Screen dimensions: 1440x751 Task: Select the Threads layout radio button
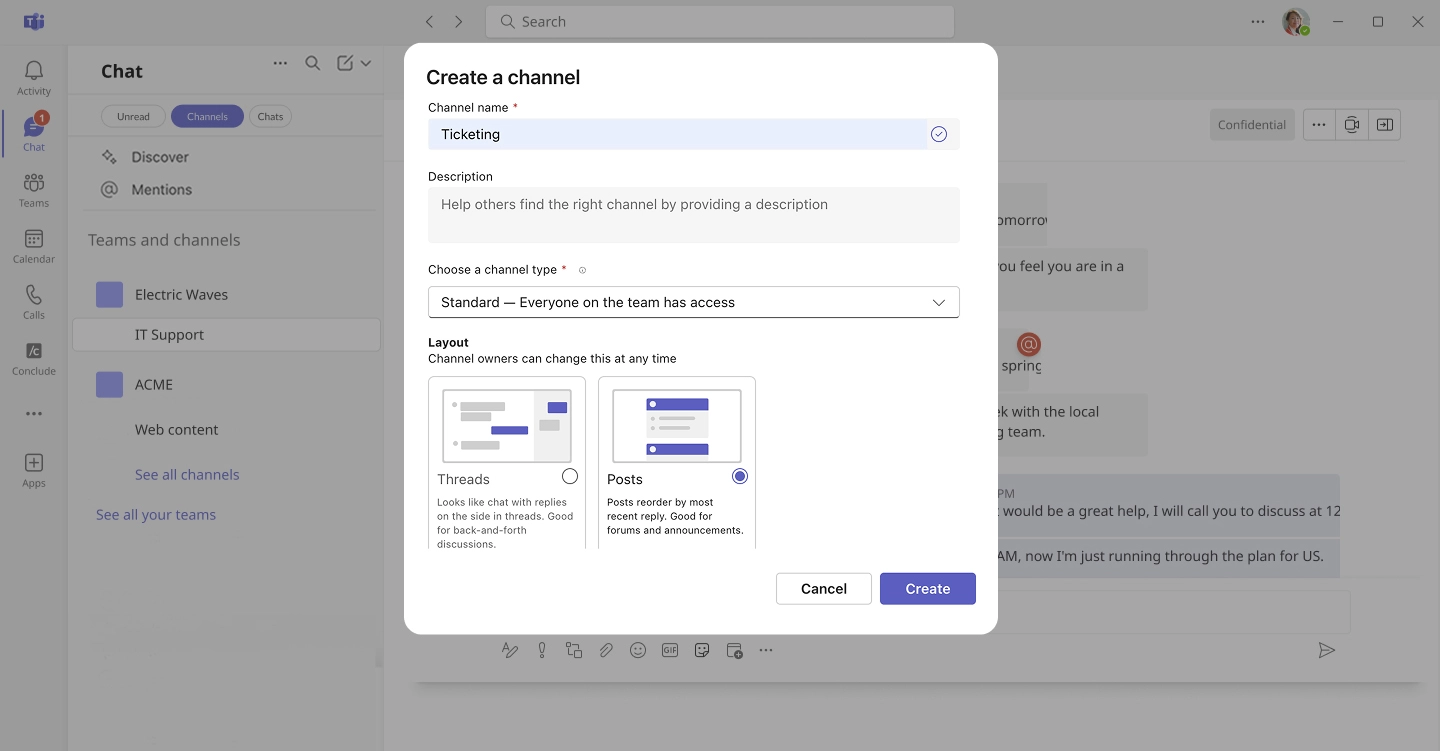(x=570, y=476)
